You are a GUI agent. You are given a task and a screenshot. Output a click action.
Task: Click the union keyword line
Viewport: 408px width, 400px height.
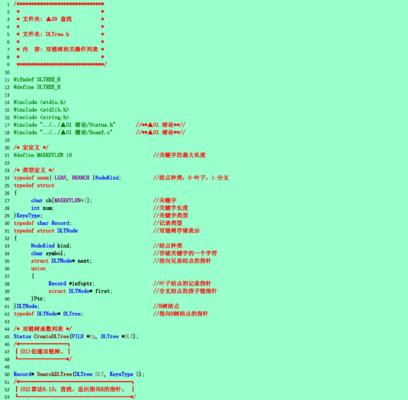[38, 268]
